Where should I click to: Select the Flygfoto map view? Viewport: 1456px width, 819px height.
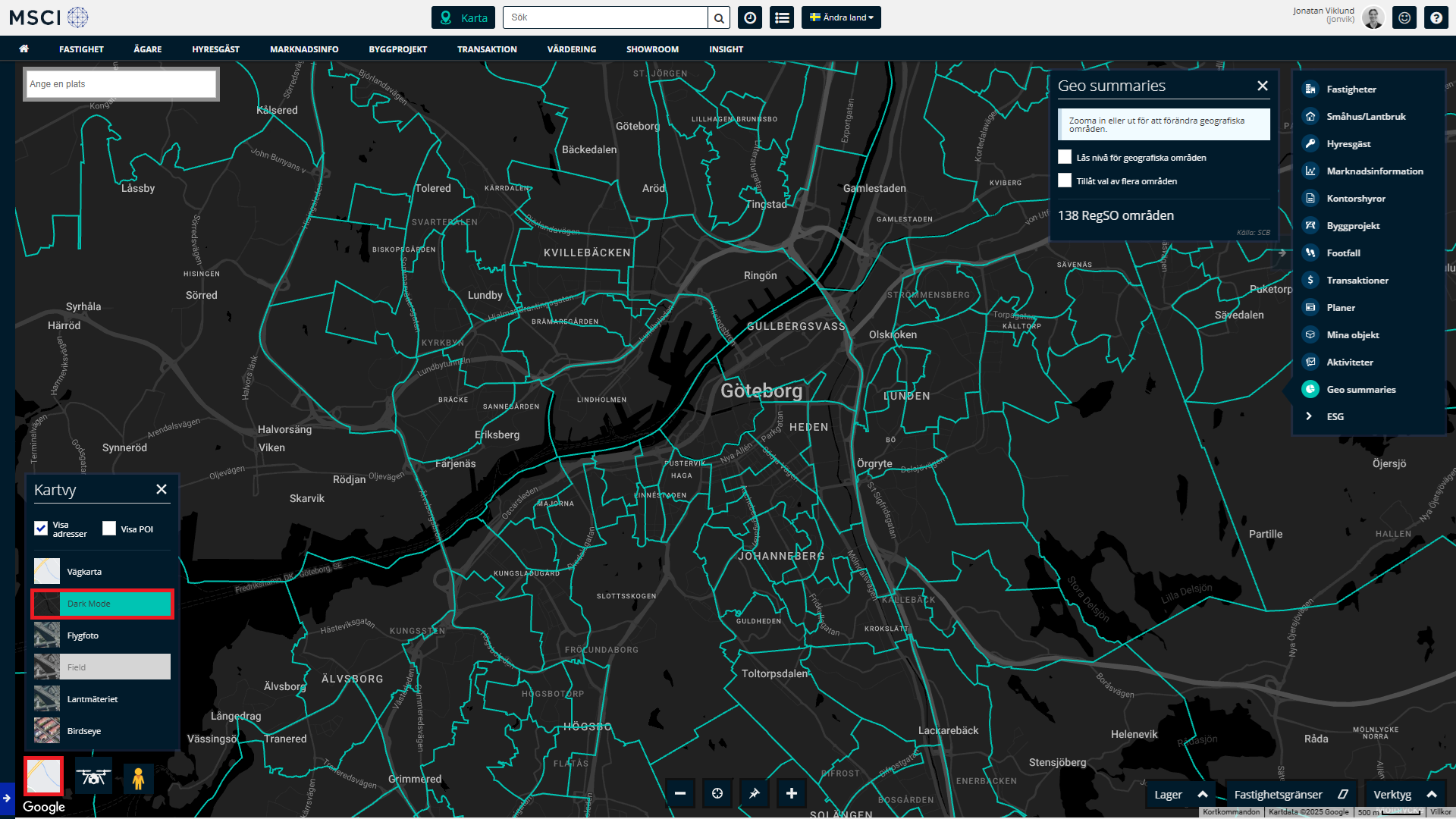(83, 635)
